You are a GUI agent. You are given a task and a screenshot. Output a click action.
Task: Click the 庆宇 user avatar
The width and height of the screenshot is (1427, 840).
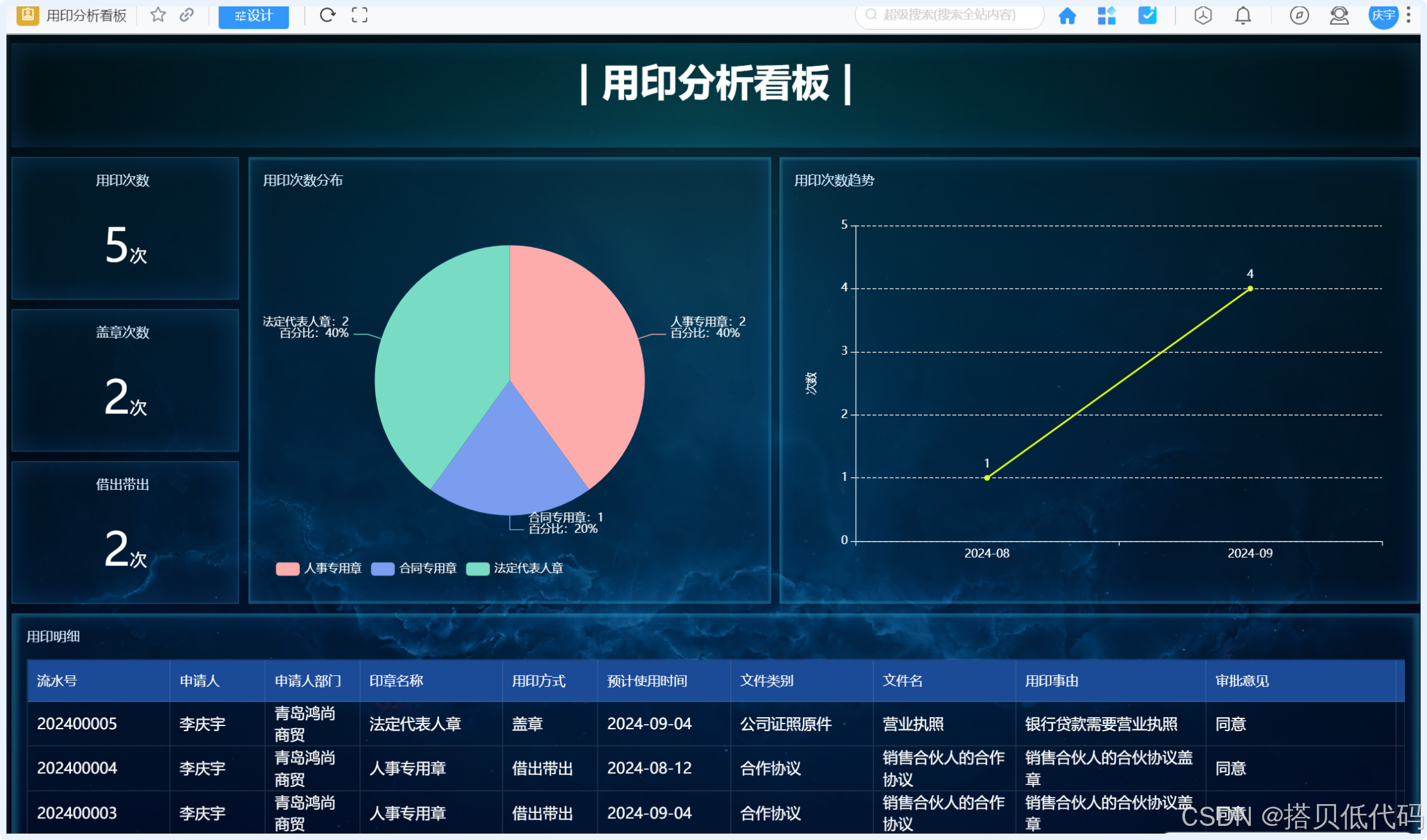click(1383, 15)
